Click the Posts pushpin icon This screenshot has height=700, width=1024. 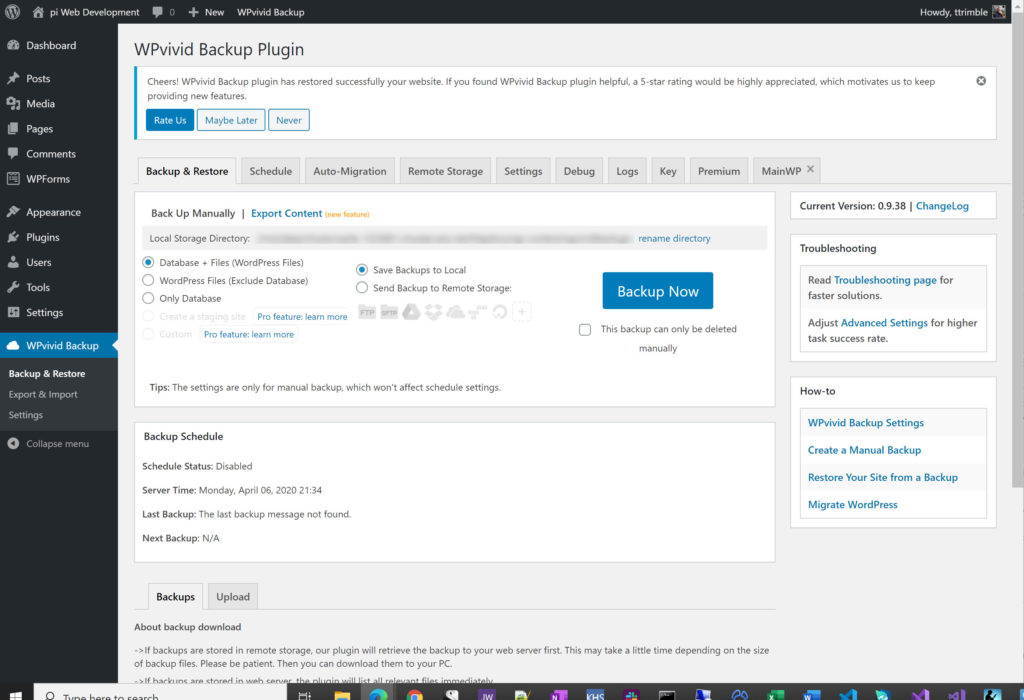pos(13,78)
